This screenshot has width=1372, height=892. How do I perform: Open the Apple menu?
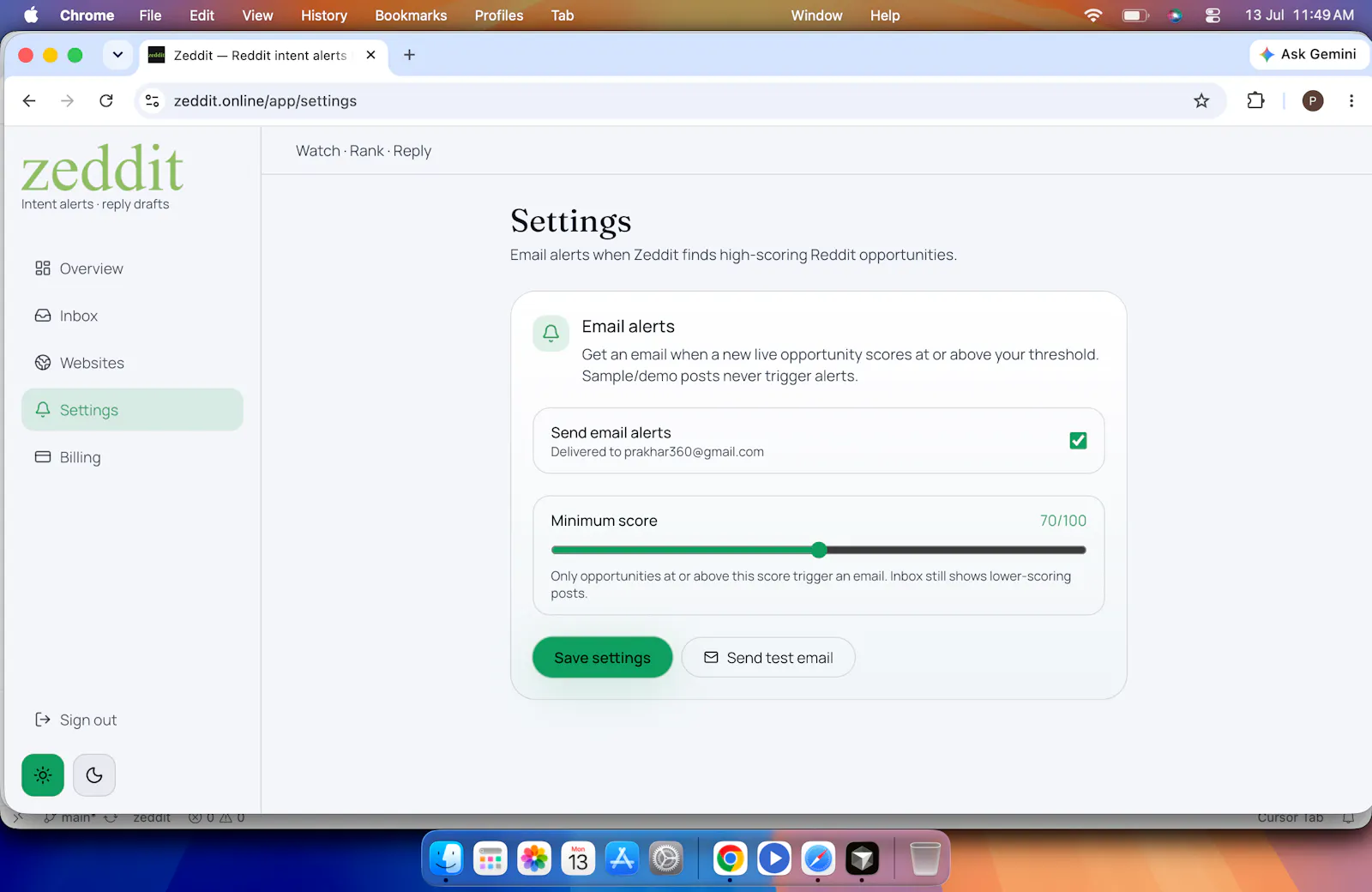(x=31, y=15)
